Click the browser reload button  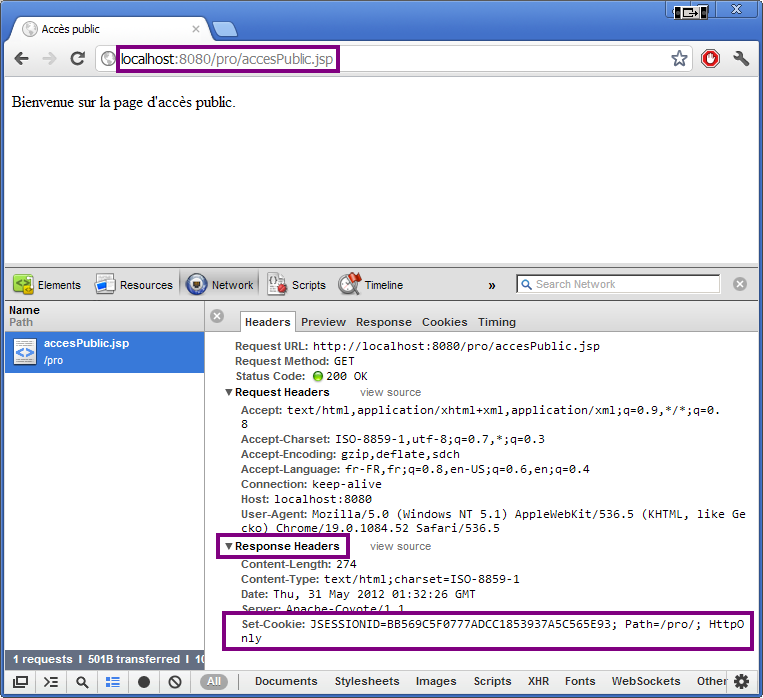pyautogui.click(x=77, y=59)
